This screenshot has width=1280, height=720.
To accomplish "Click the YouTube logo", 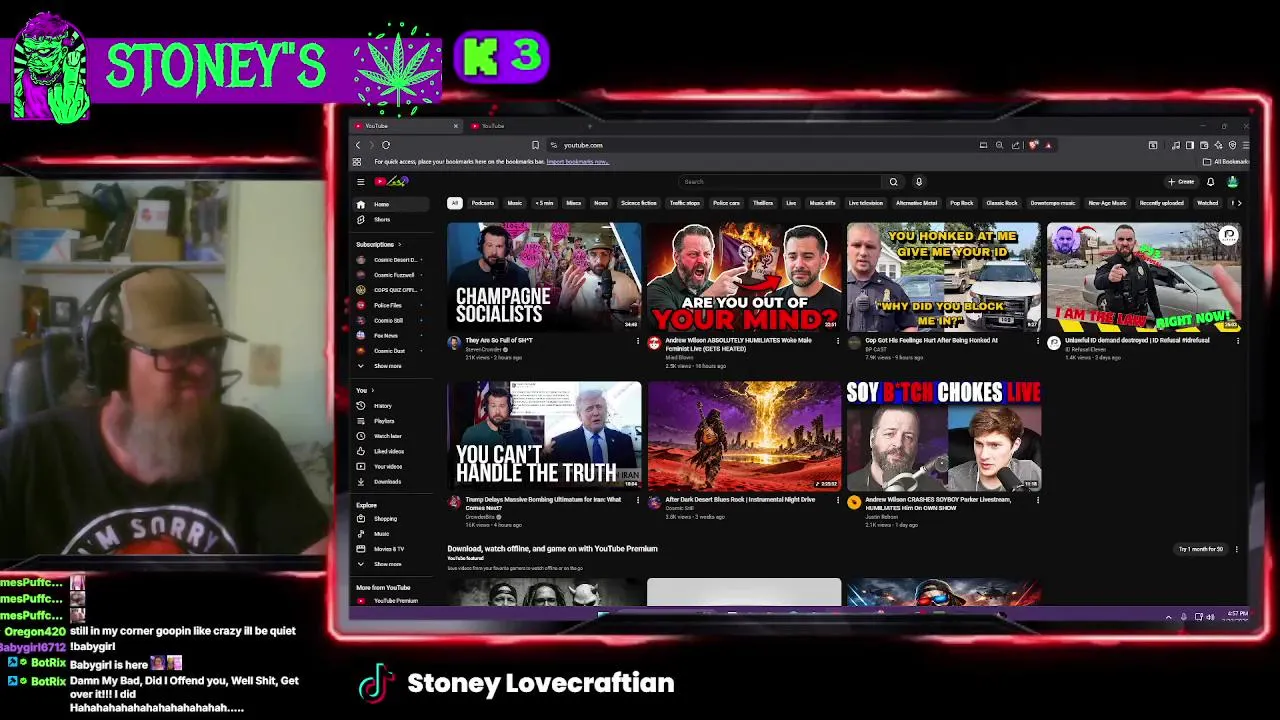I will coord(392,182).
